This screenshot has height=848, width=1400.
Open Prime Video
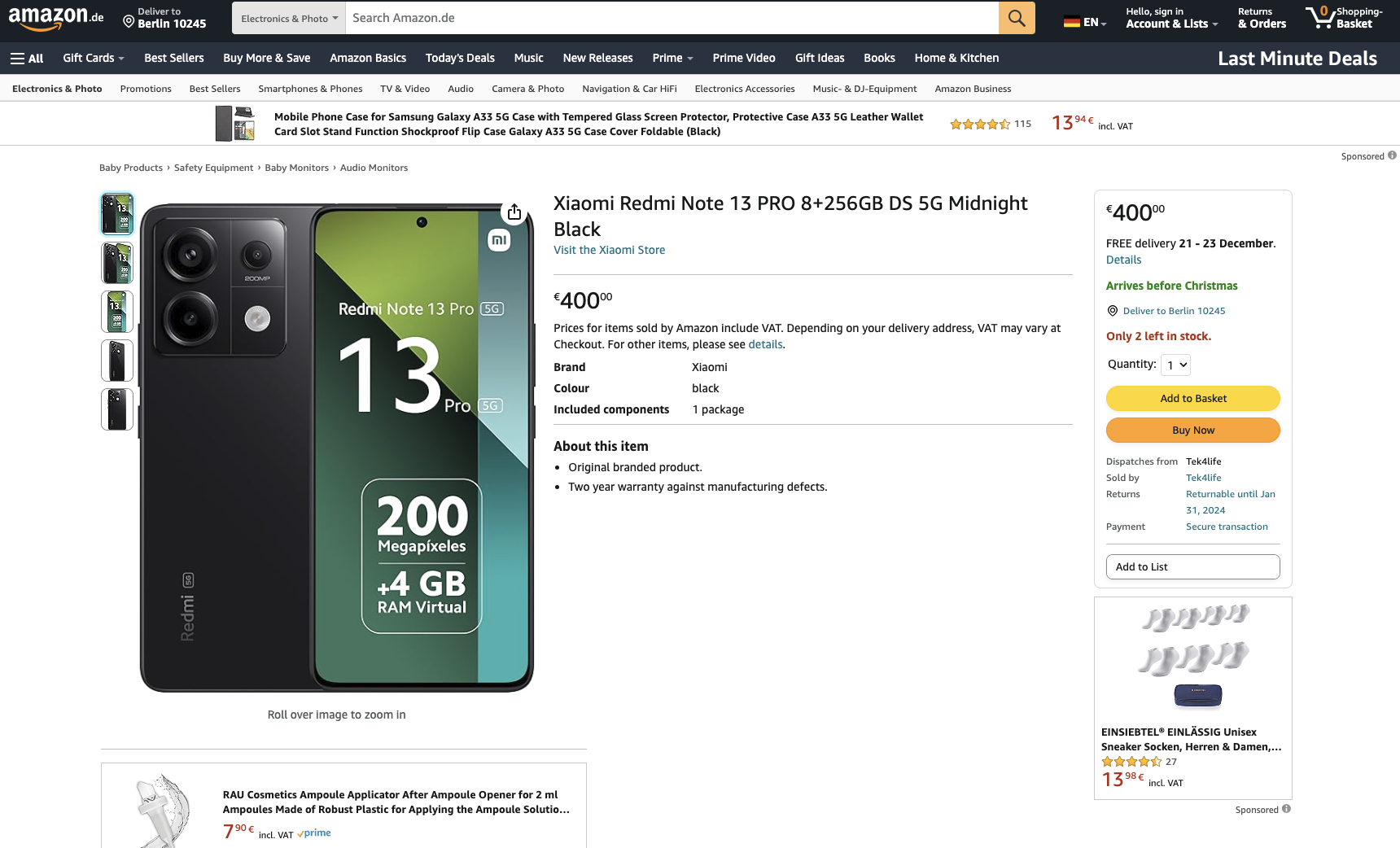point(744,59)
